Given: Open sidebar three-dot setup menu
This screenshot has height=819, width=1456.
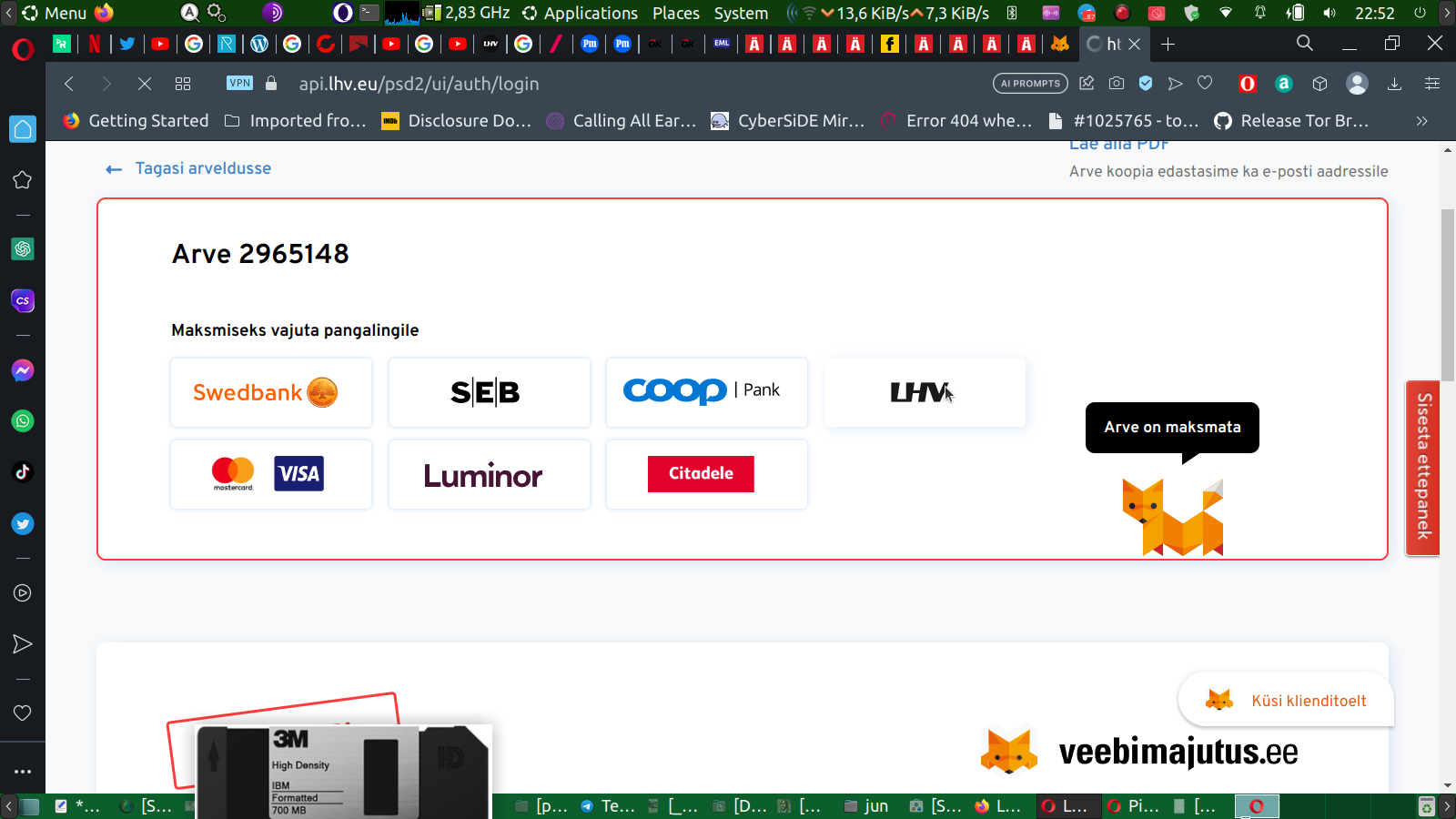Looking at the screenshot, I should 23,772.
